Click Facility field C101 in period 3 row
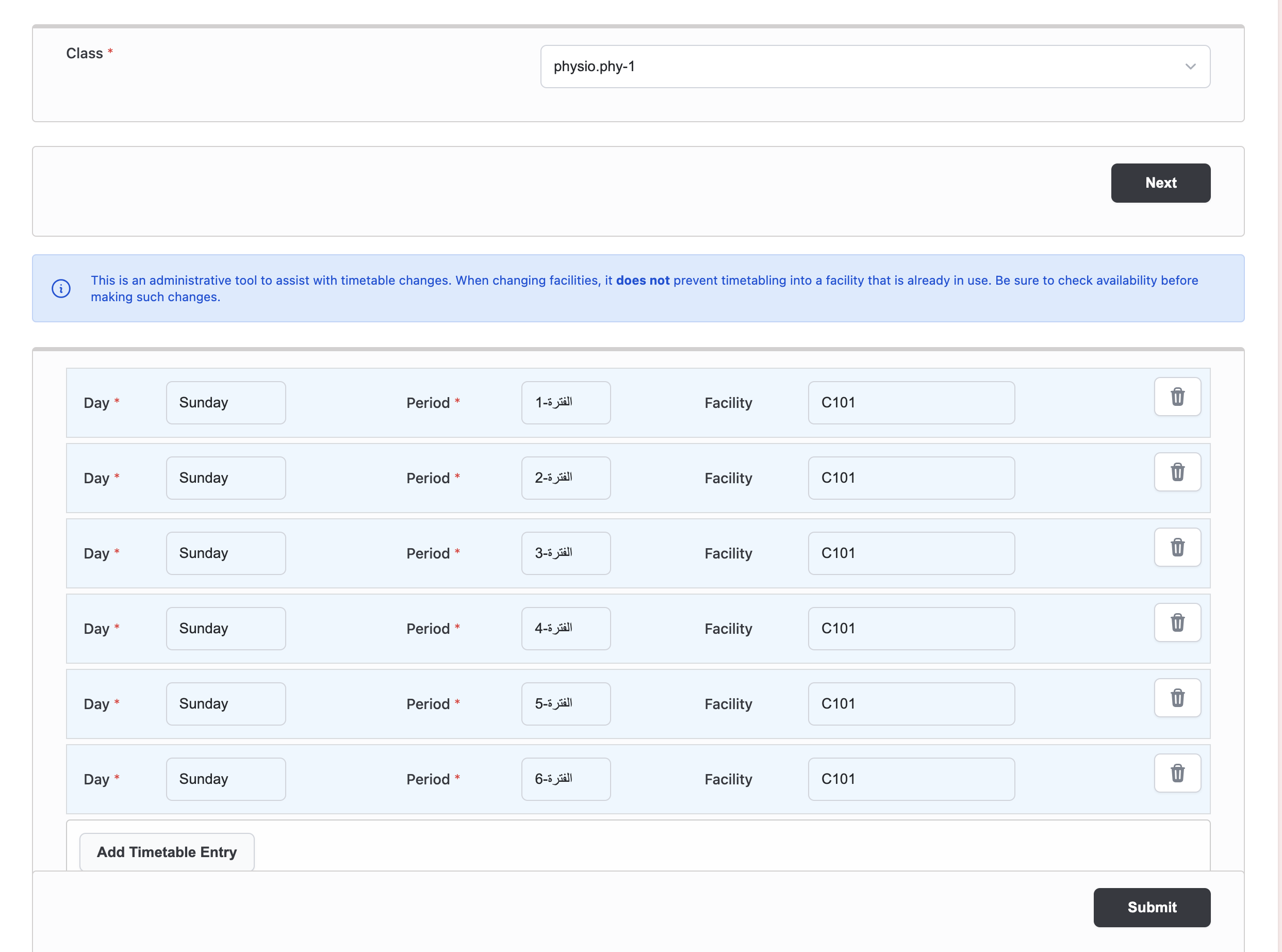 pos(911,553)
